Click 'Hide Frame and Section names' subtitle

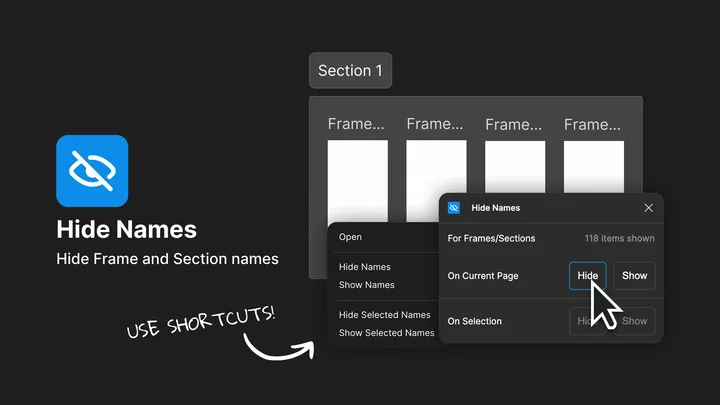point(168,259)
